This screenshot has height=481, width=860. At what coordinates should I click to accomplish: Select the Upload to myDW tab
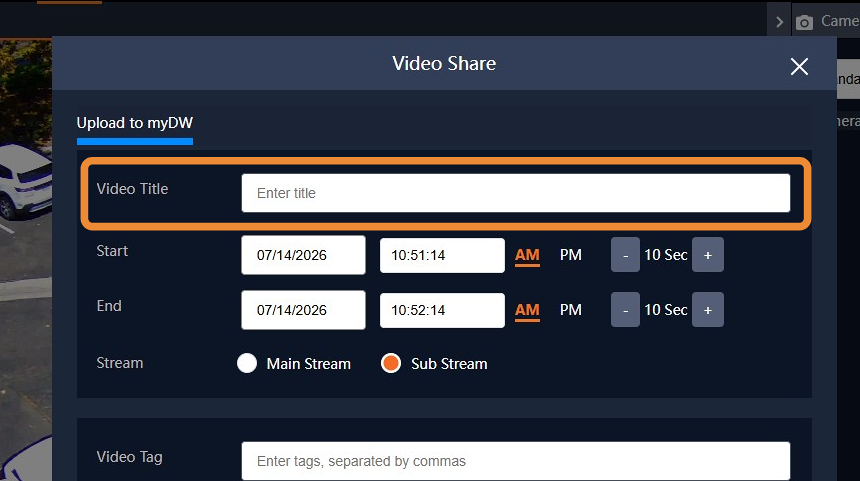[x=135, y=123]
